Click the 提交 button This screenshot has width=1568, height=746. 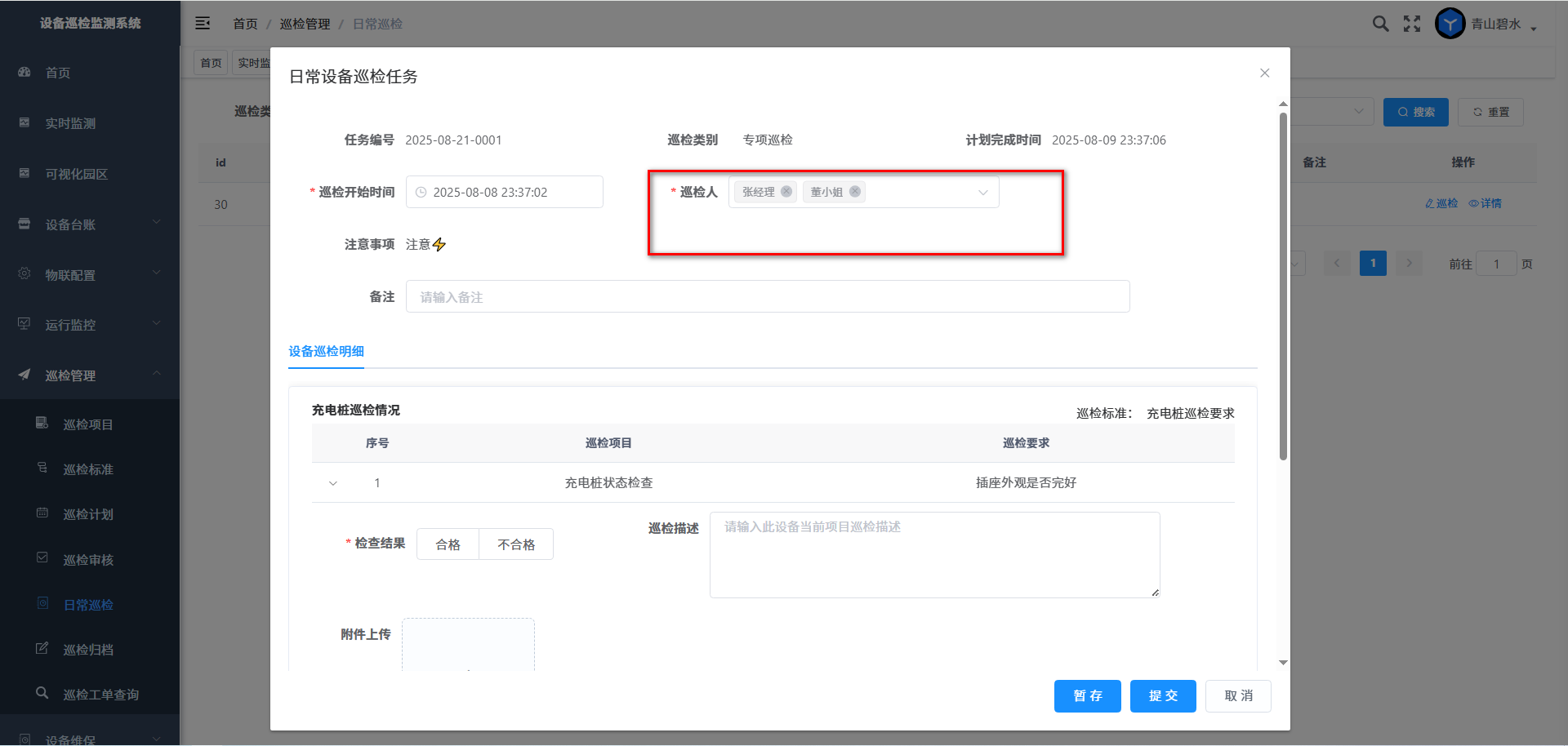1163,696
